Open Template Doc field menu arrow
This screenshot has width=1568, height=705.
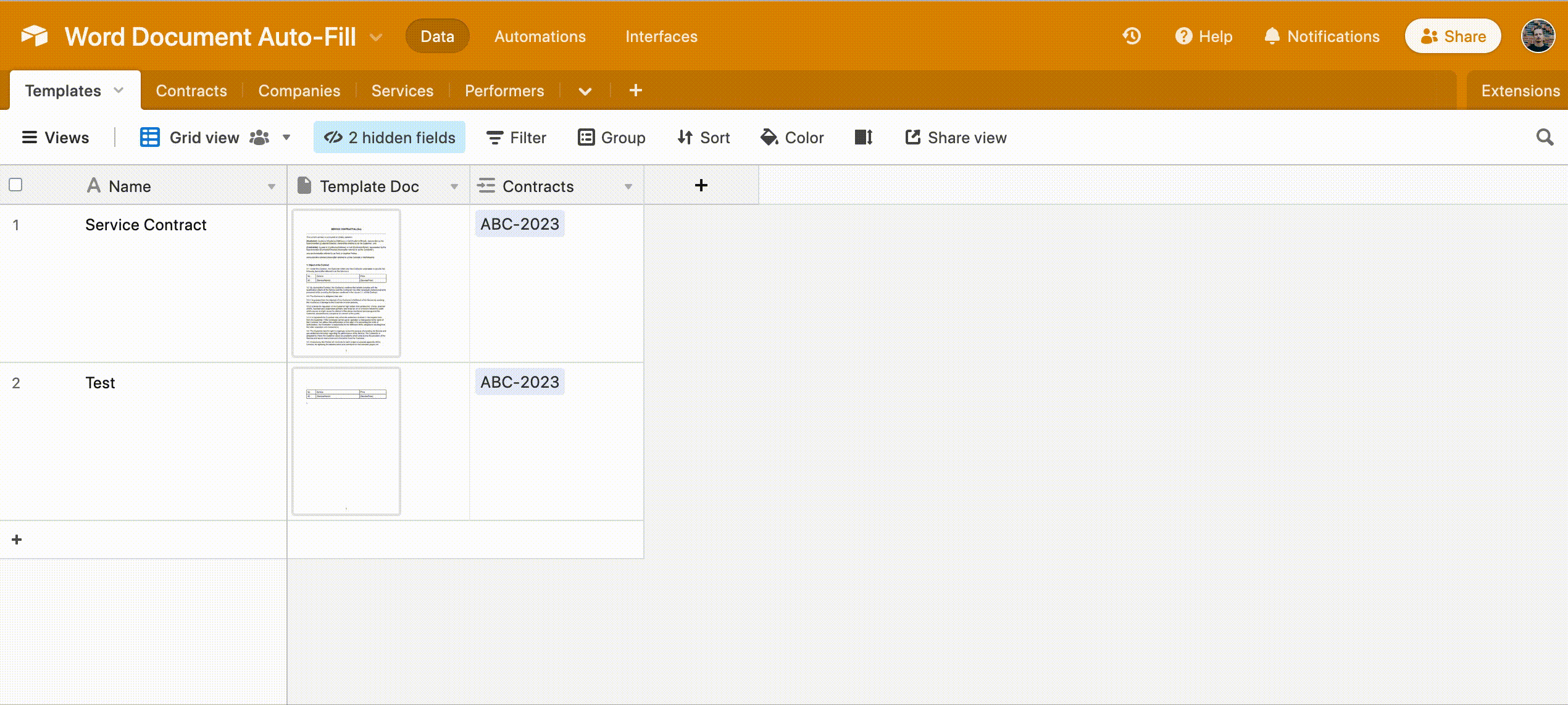454,186
